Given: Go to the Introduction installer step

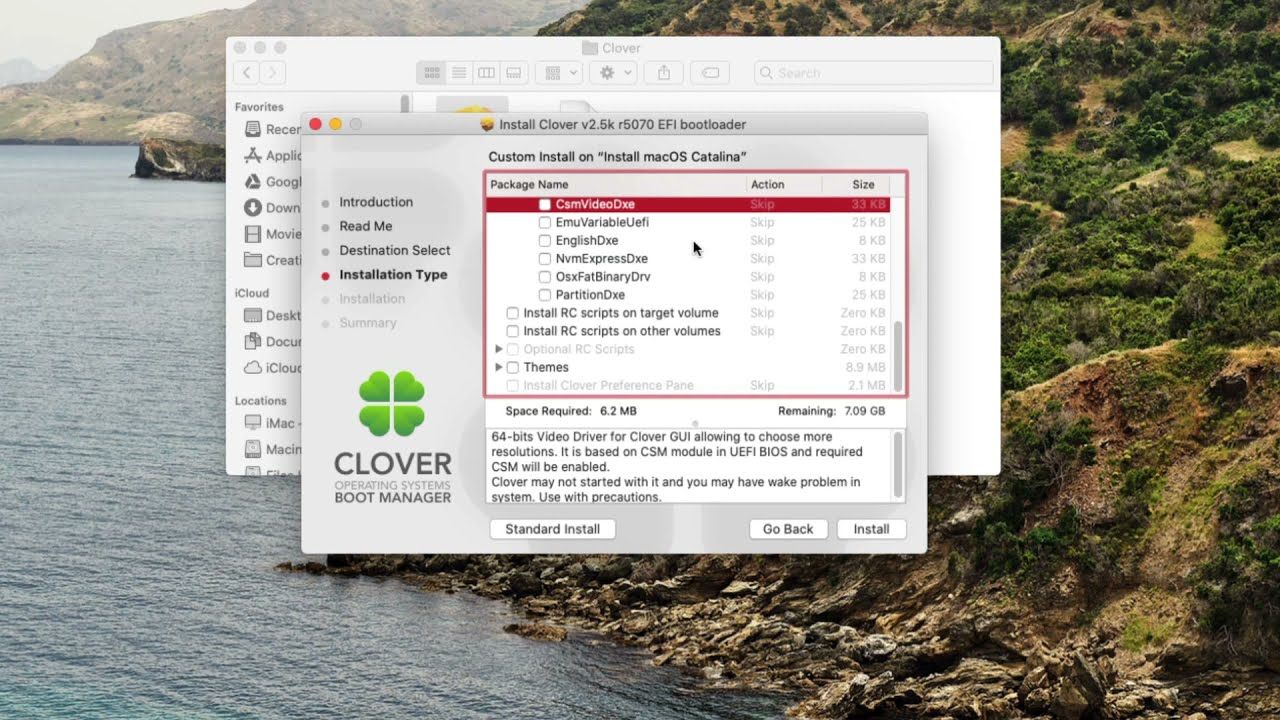Looking at the screenshot, I should [376, 202].
